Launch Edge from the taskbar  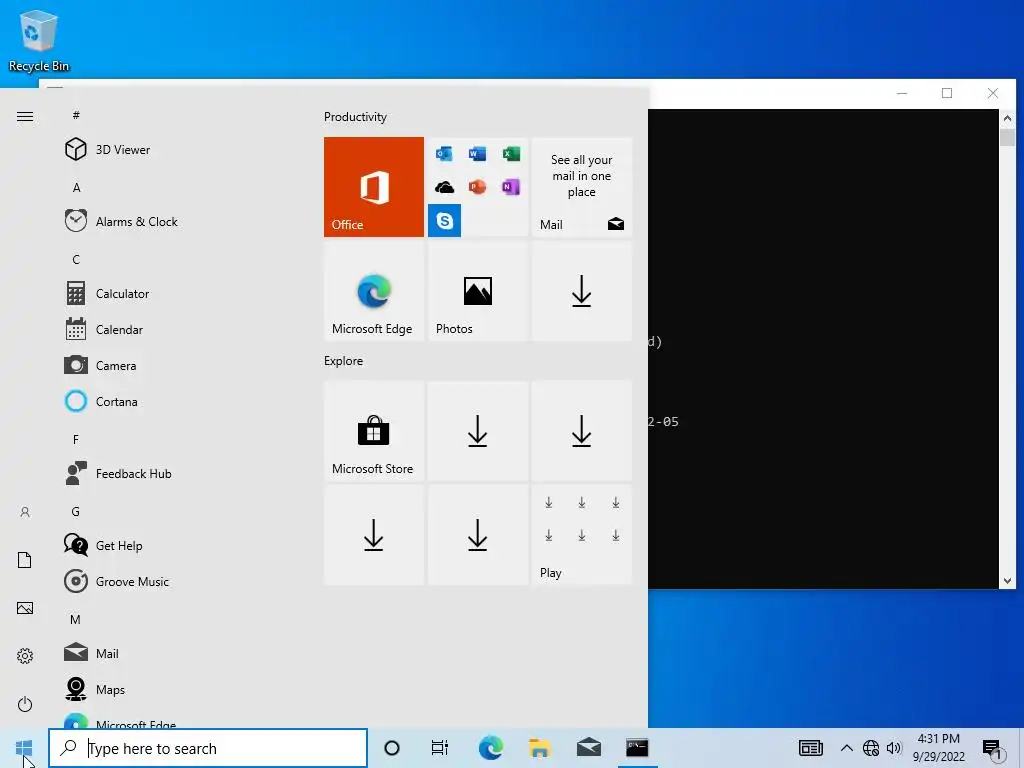(490, 748)
